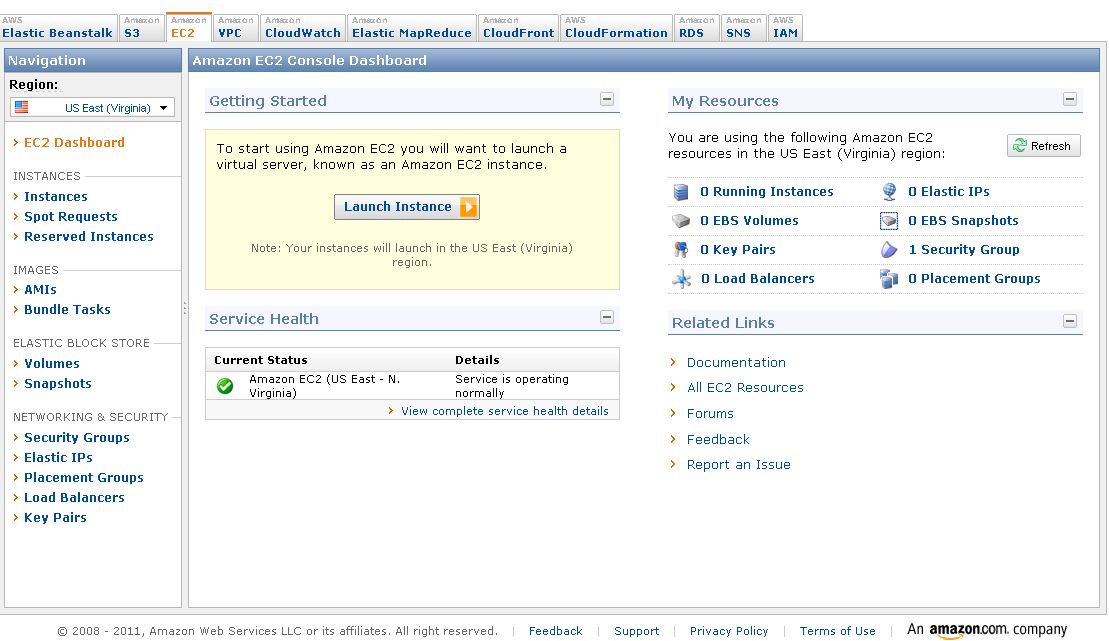Click the US flag icon in Region selector

coord(22,107)
